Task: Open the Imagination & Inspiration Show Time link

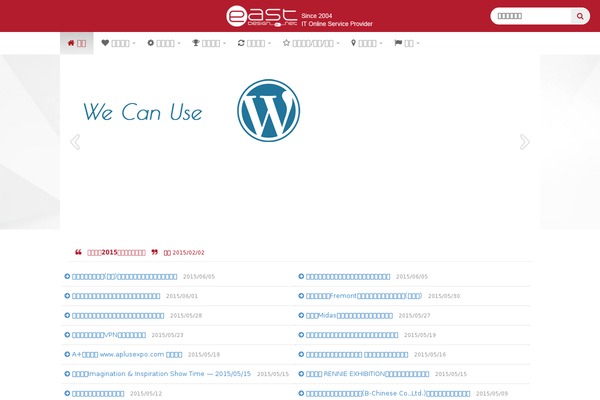Action: (161, 374)
